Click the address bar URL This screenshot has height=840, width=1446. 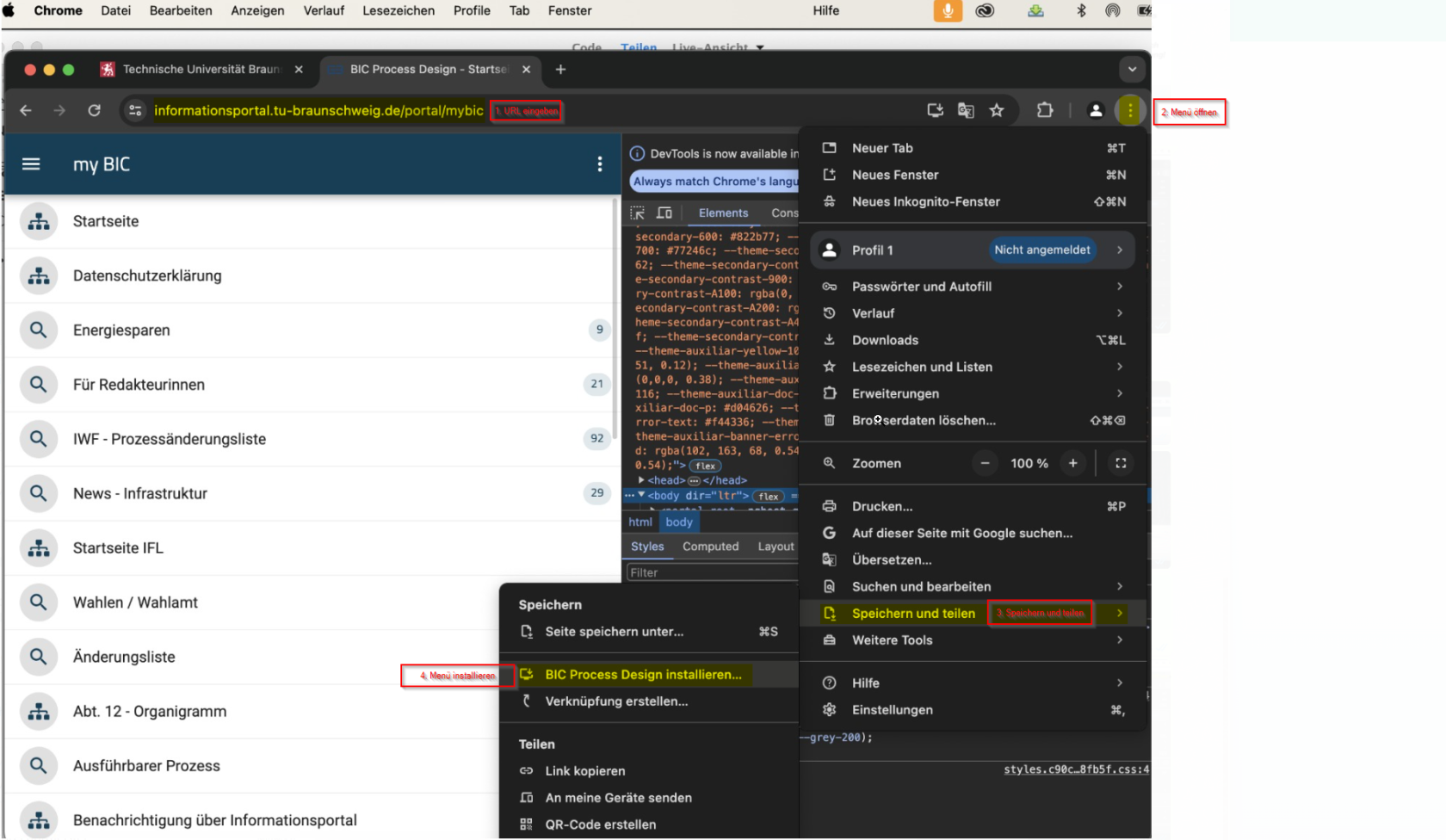click(318, 110)
